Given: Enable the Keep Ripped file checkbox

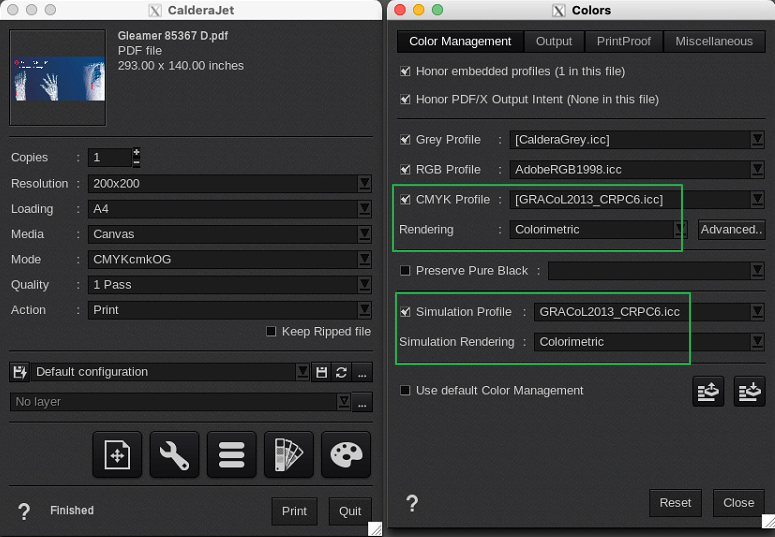Looking at the screenshot, I should click(x=271, y=332).
